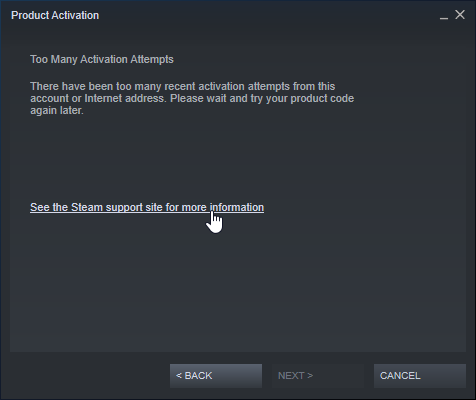Viewport: 476px width, 400px height.
Task: Click the word 'Internet address' in message
Action: 125,99
